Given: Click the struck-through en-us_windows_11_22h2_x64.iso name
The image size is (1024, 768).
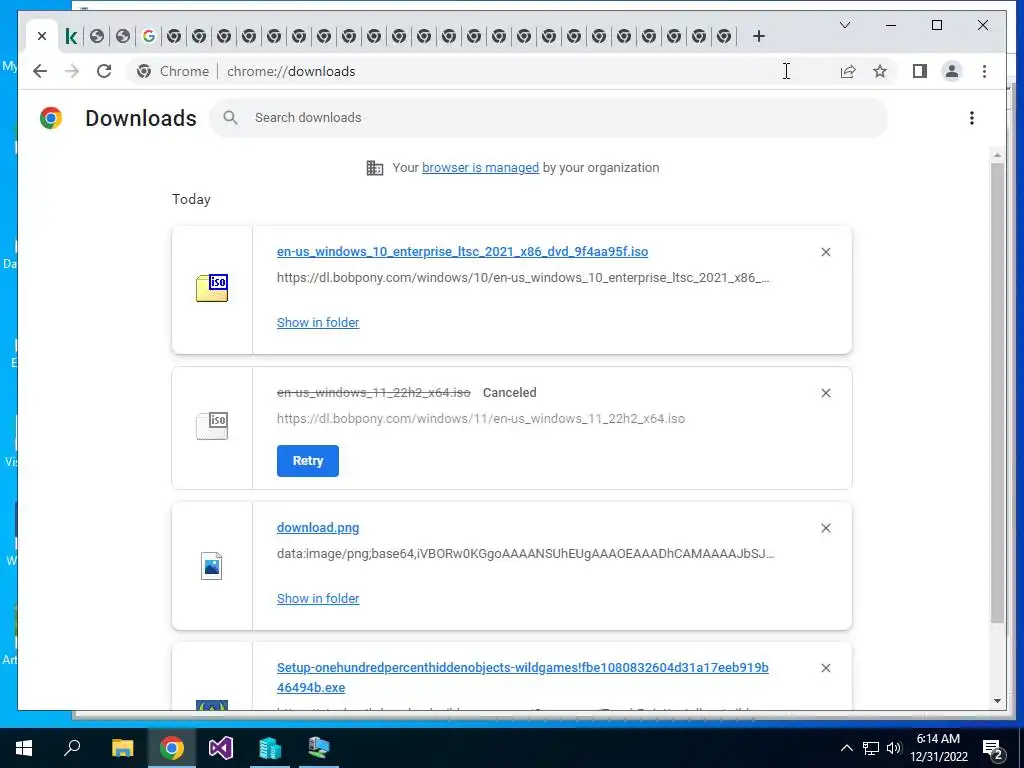Looking at the screenshot, I should pyautogui.click(x=374, y=392).
